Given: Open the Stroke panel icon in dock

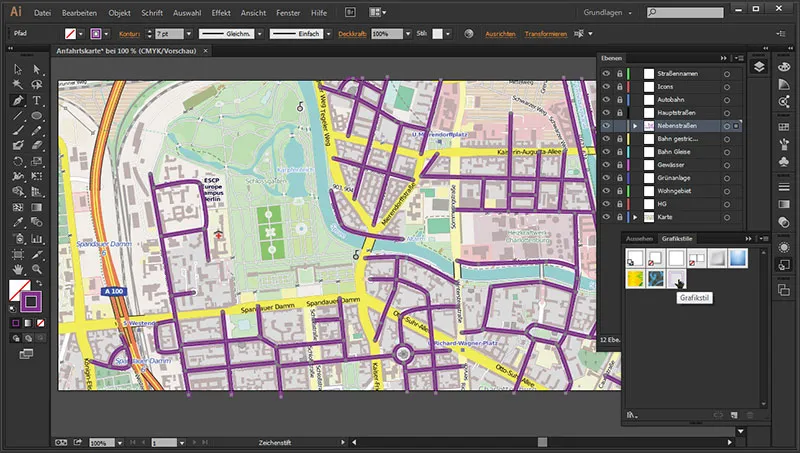Looking at the screenshot, I should pyautogui.click(x=784, y=187).
